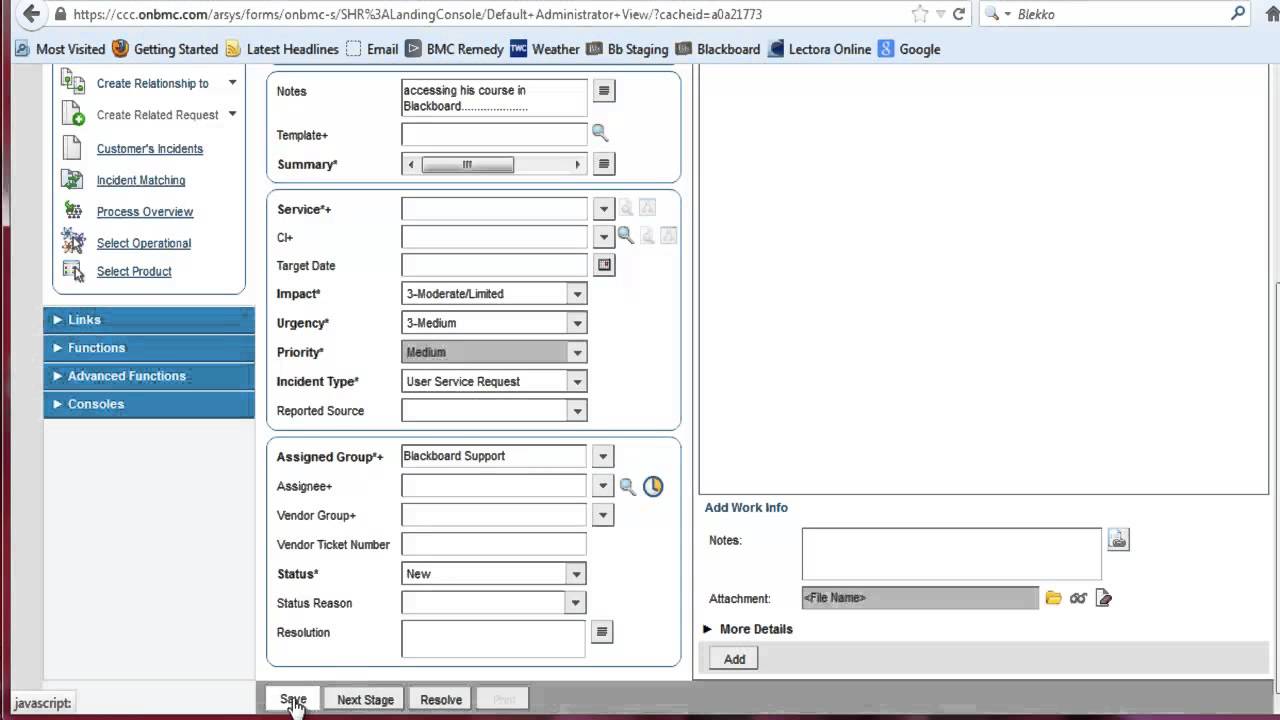
Task: Click the Create Relationship to icon
Action: tap(72, 82)
